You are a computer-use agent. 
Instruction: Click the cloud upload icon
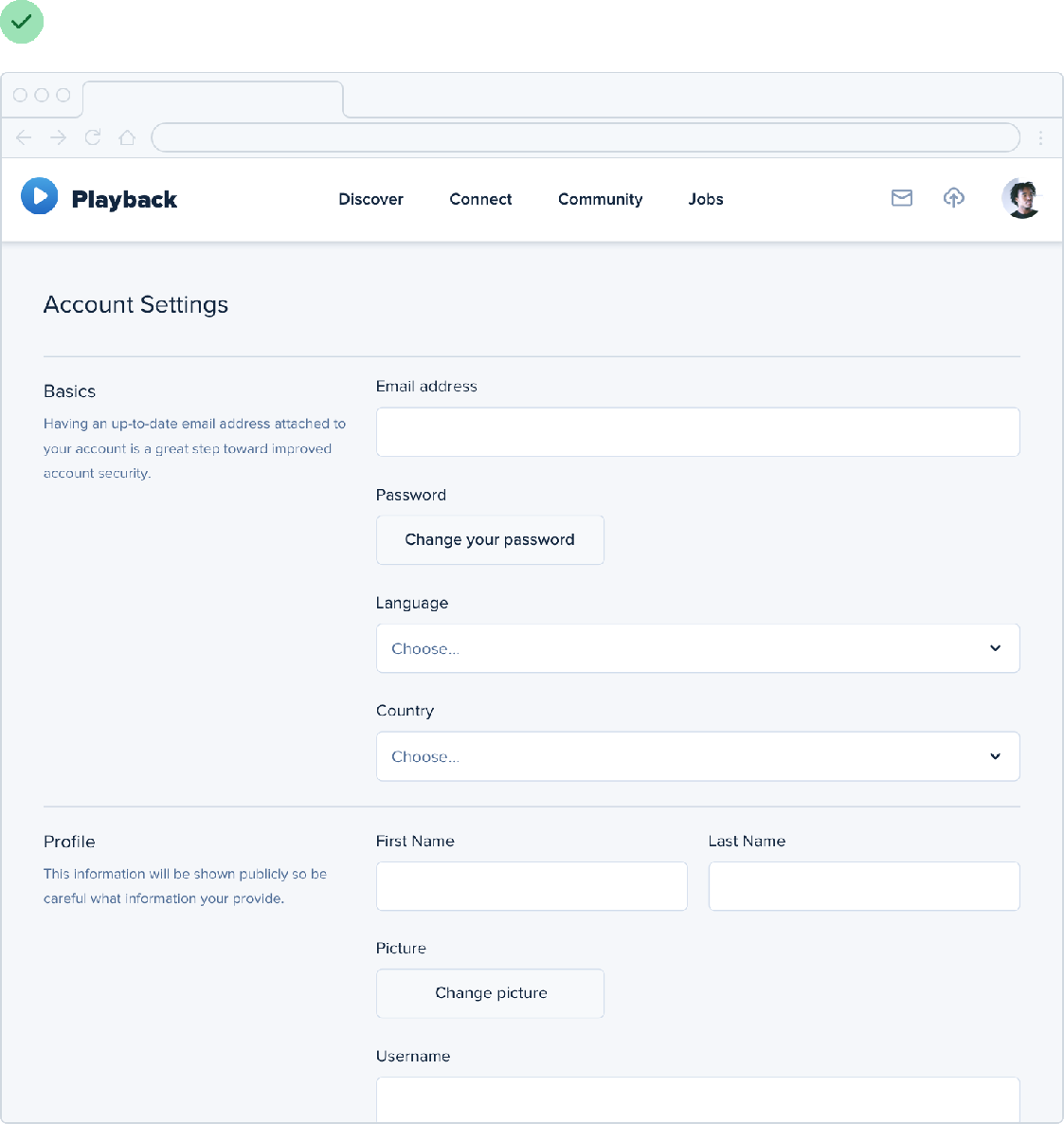[953, 197]
